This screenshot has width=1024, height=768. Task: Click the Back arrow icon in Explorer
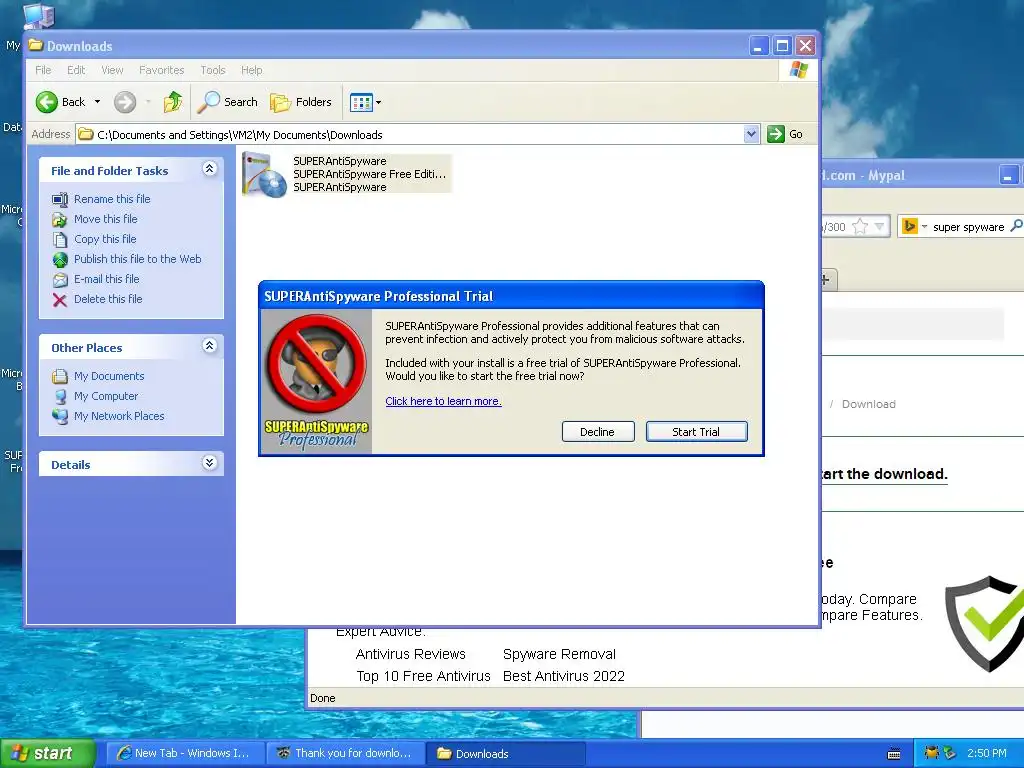[x=47, y=102]
